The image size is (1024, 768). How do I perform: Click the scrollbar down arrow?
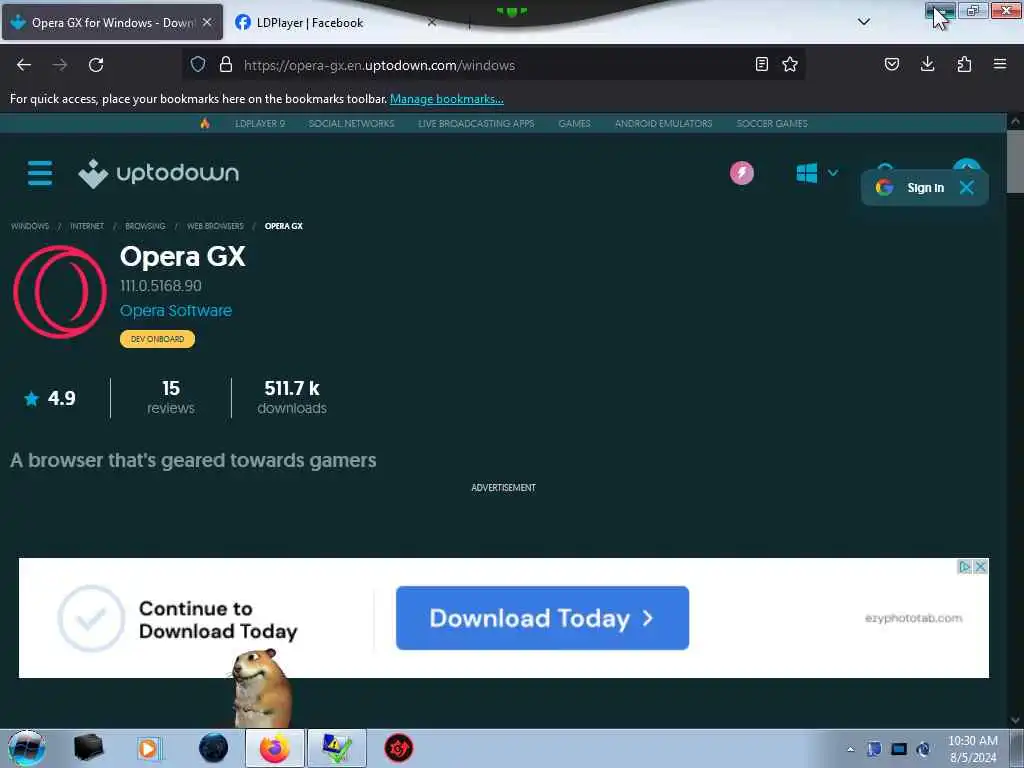(x=1015, y=720)
